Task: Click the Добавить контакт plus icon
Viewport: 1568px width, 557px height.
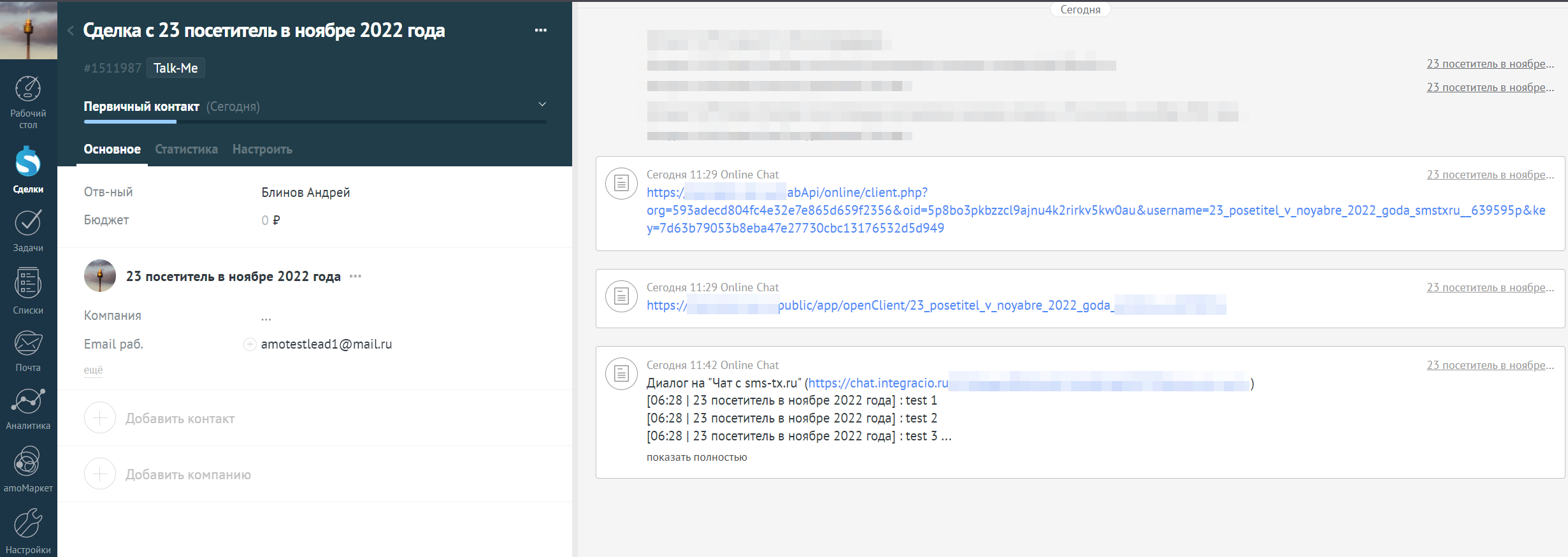Action: pos(100,418)
